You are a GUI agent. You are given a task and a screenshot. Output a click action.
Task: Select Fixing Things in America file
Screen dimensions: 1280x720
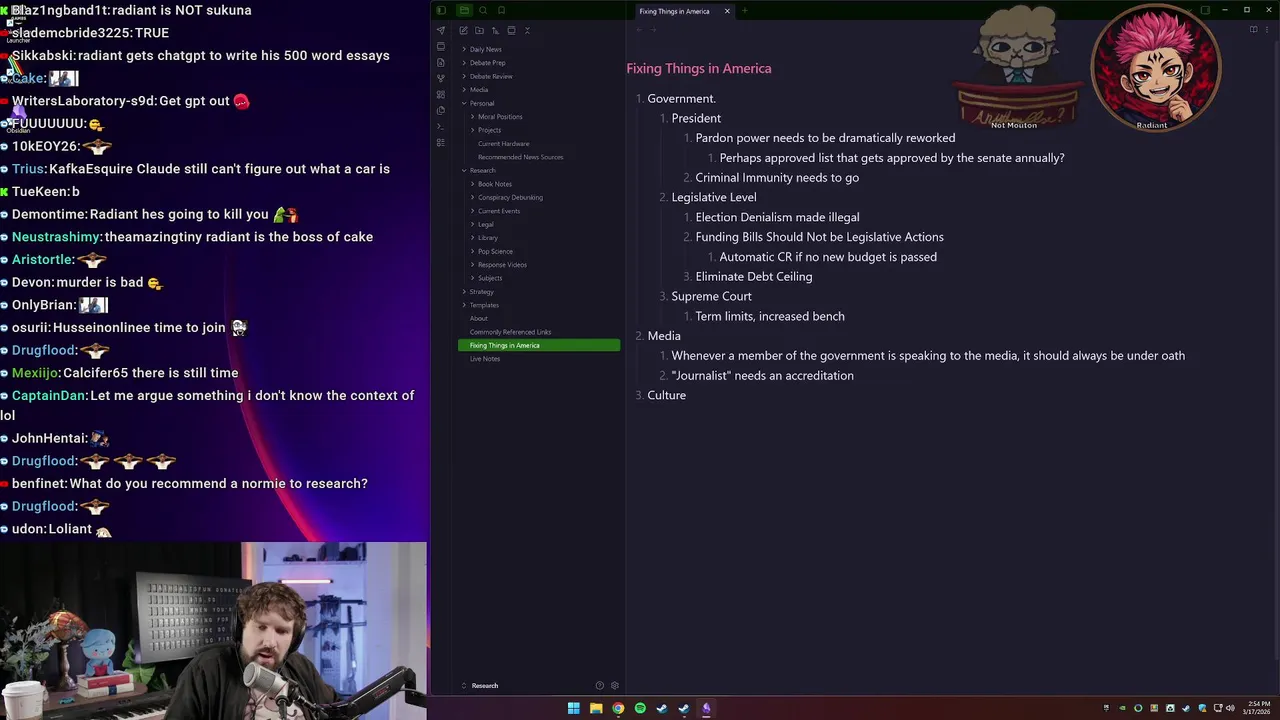click(539, 345)
